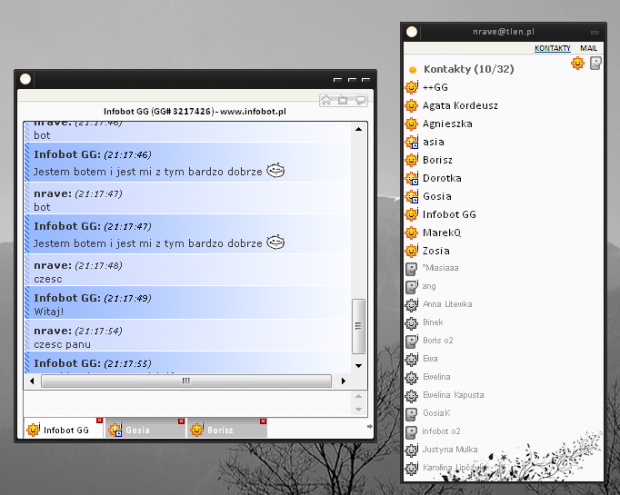The width and height of the screenshot is (620, 495).
Task: Click the away status icon beside Dorotka
Action: pyautogui.click(x=412, y=178)
